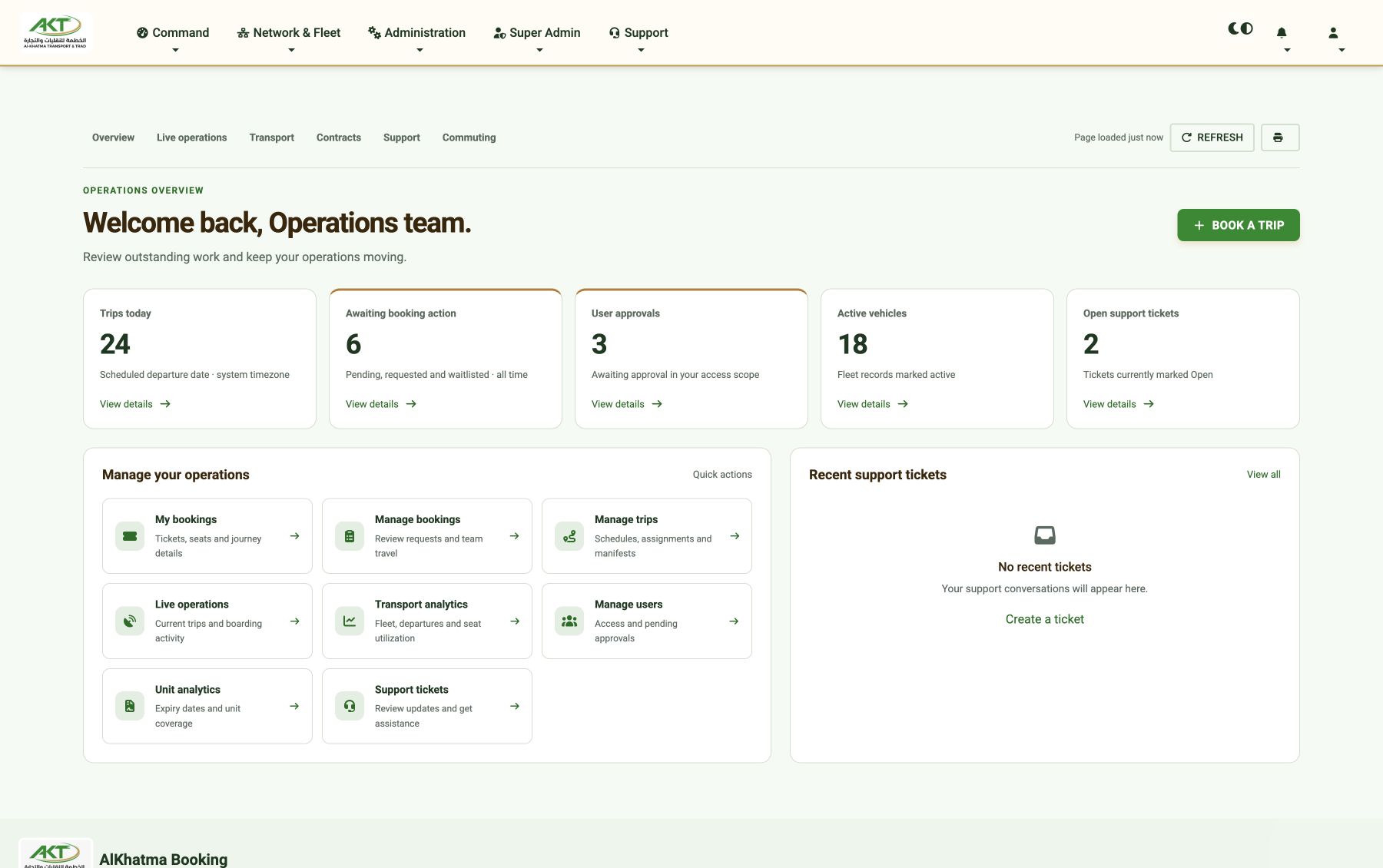The image size is (1383, 868).
Task: View details for Open support tickets
Action: click(x=1119, y=404)
